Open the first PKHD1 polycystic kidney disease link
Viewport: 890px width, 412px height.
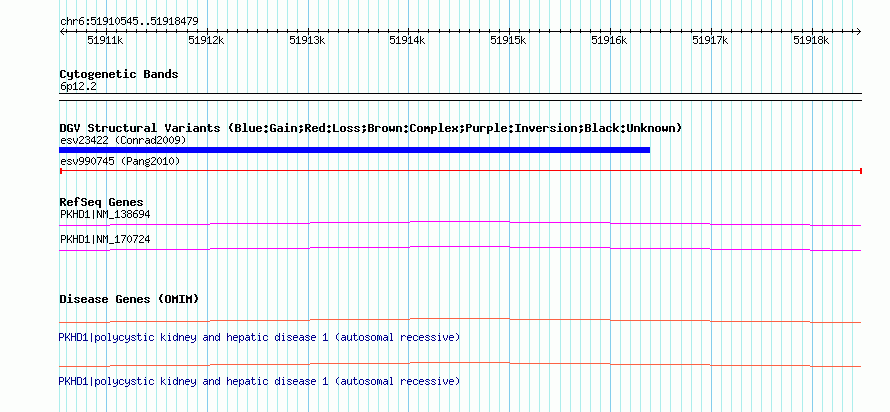pos(259,338)
